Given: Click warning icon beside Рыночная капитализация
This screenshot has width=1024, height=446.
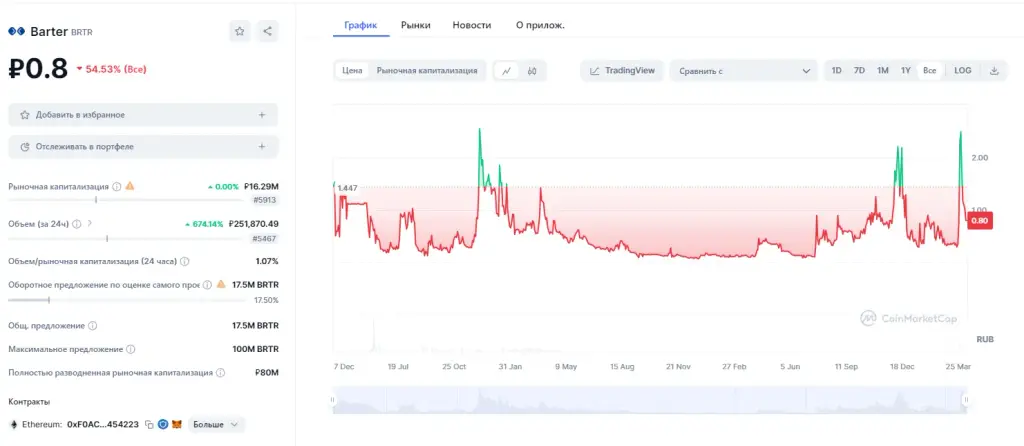Looking at the screenshot, I should pyautogui.click(x=130, y=186).
